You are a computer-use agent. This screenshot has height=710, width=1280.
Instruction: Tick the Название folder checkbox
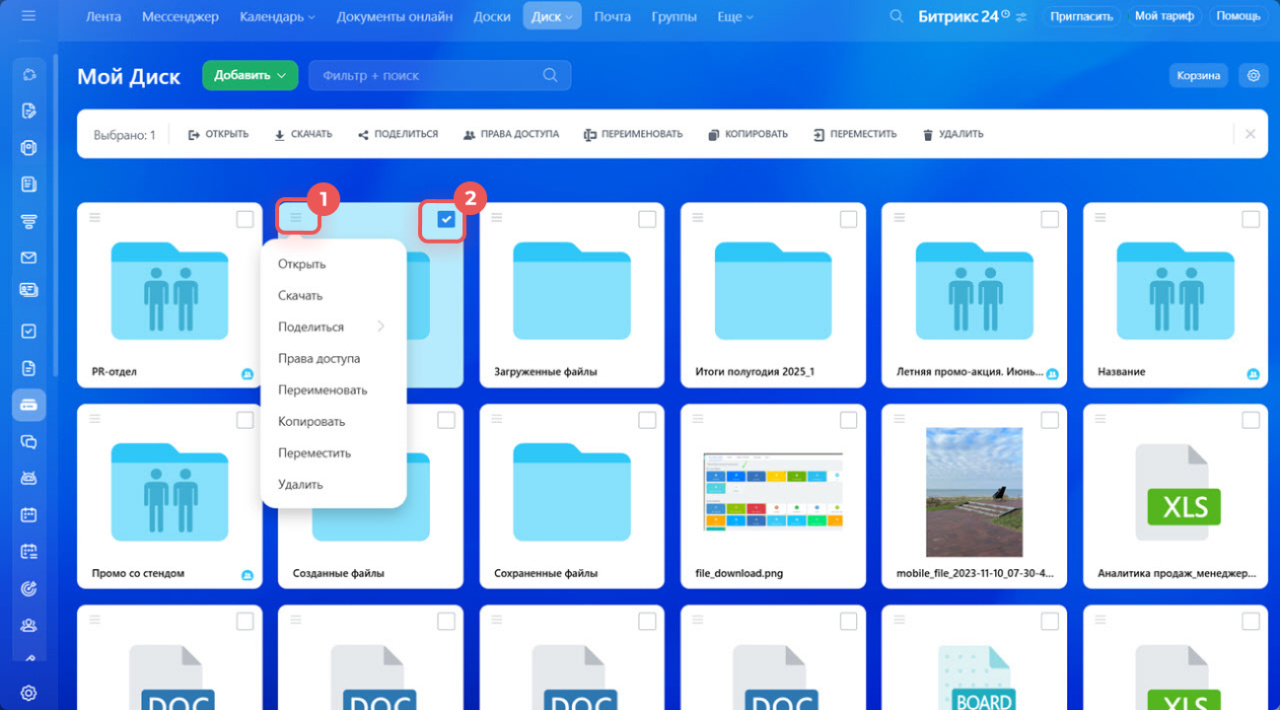coord(1250,219)
